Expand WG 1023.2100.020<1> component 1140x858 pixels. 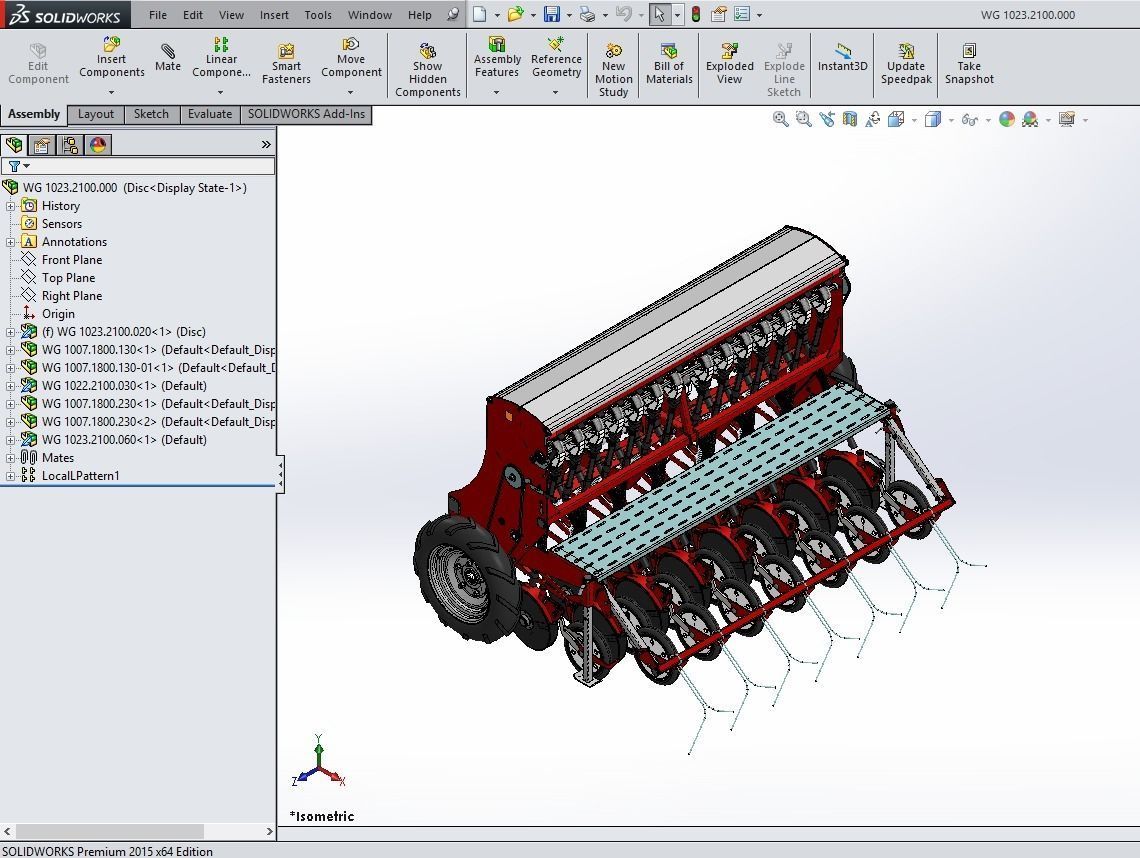coord(10,332)
